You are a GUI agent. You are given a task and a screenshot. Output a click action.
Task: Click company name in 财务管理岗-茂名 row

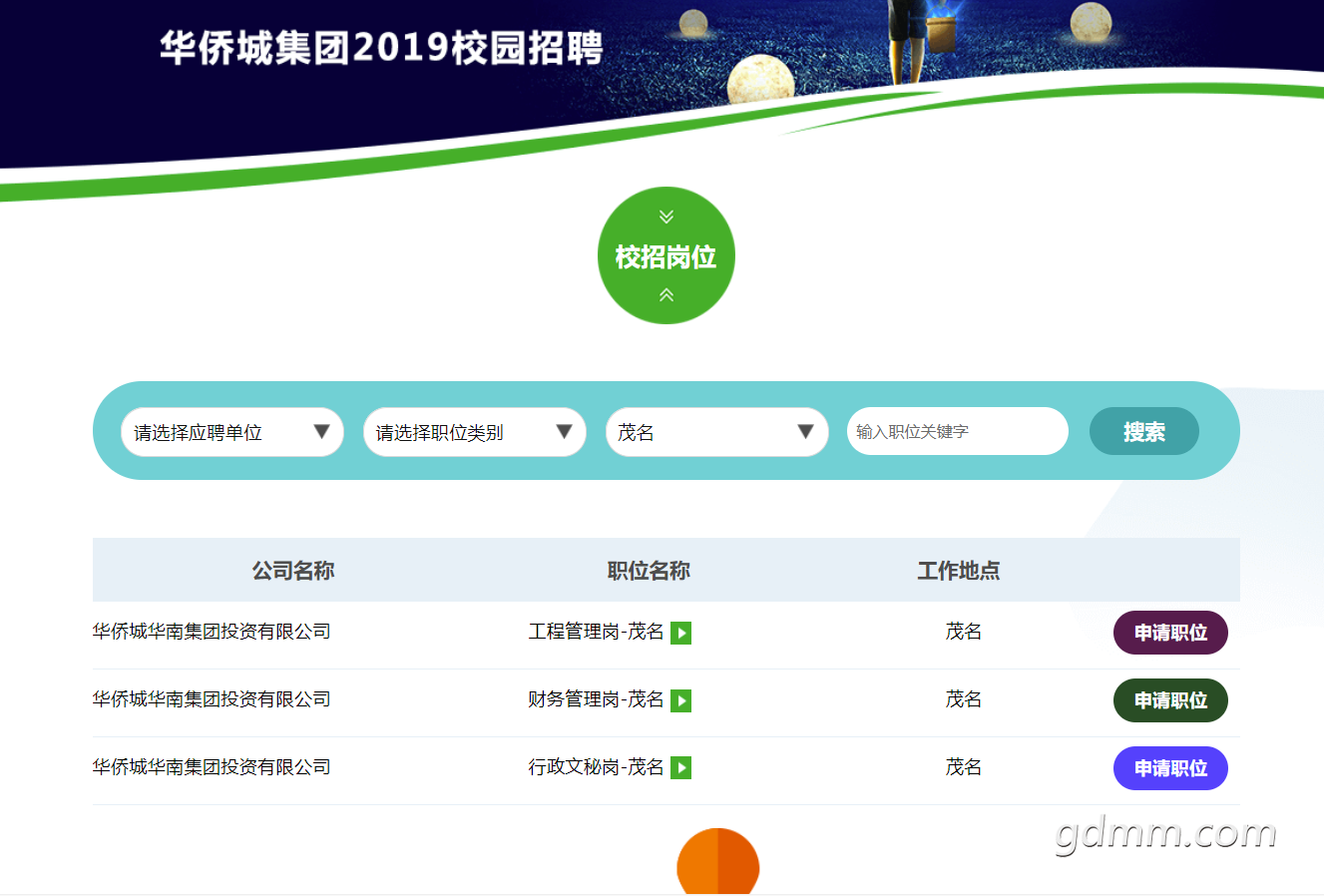212,699
